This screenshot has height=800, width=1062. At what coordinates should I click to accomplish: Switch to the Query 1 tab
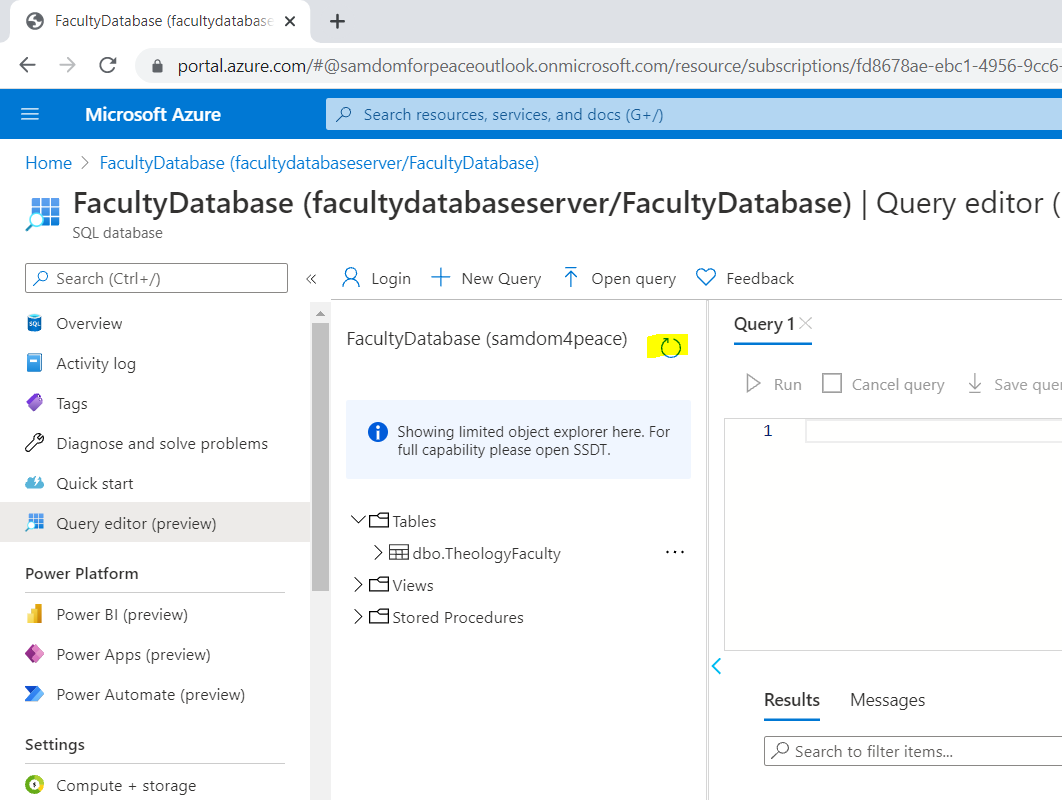tap(764, 324)
